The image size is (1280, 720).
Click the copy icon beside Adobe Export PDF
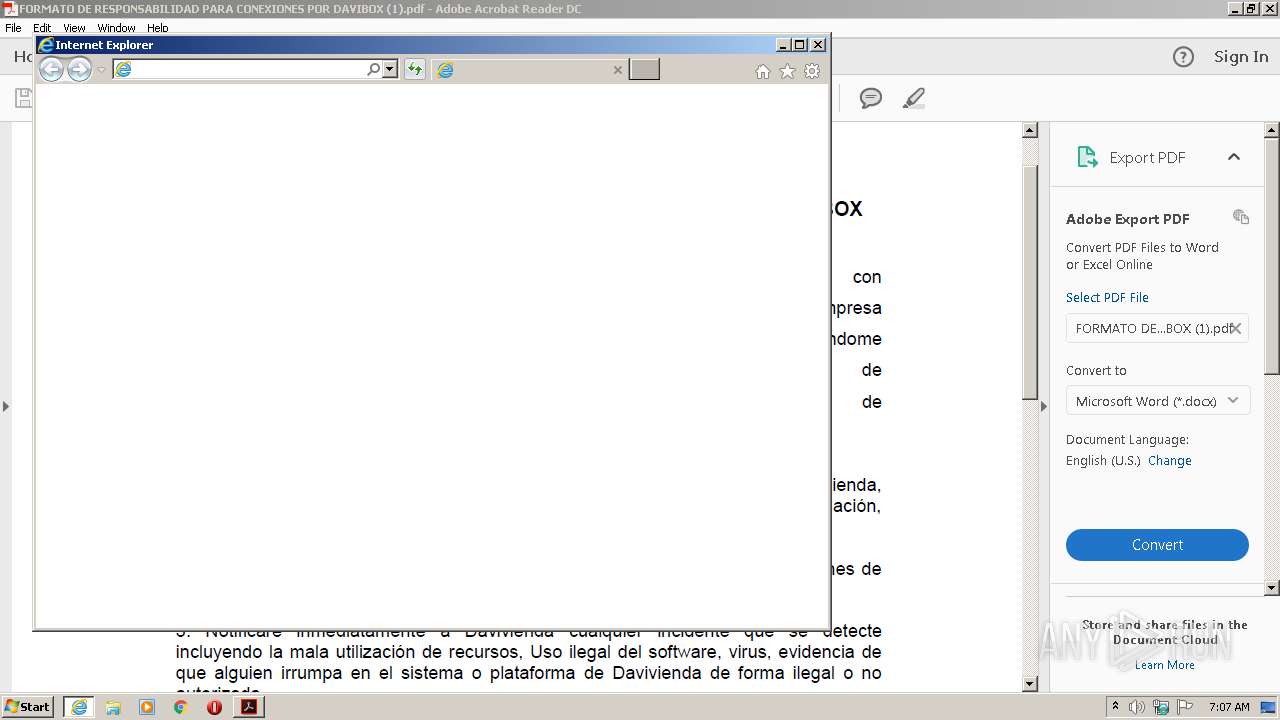pyautogui.click(x=1241, y=217)
